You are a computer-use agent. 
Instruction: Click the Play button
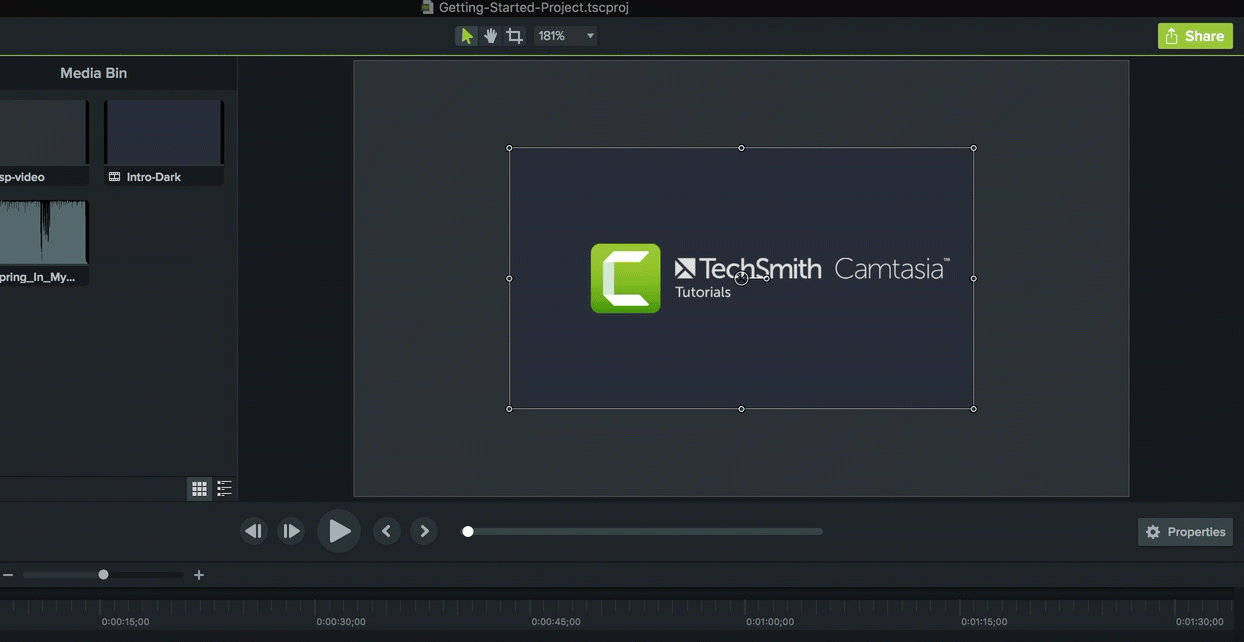(x=339, y=531)
